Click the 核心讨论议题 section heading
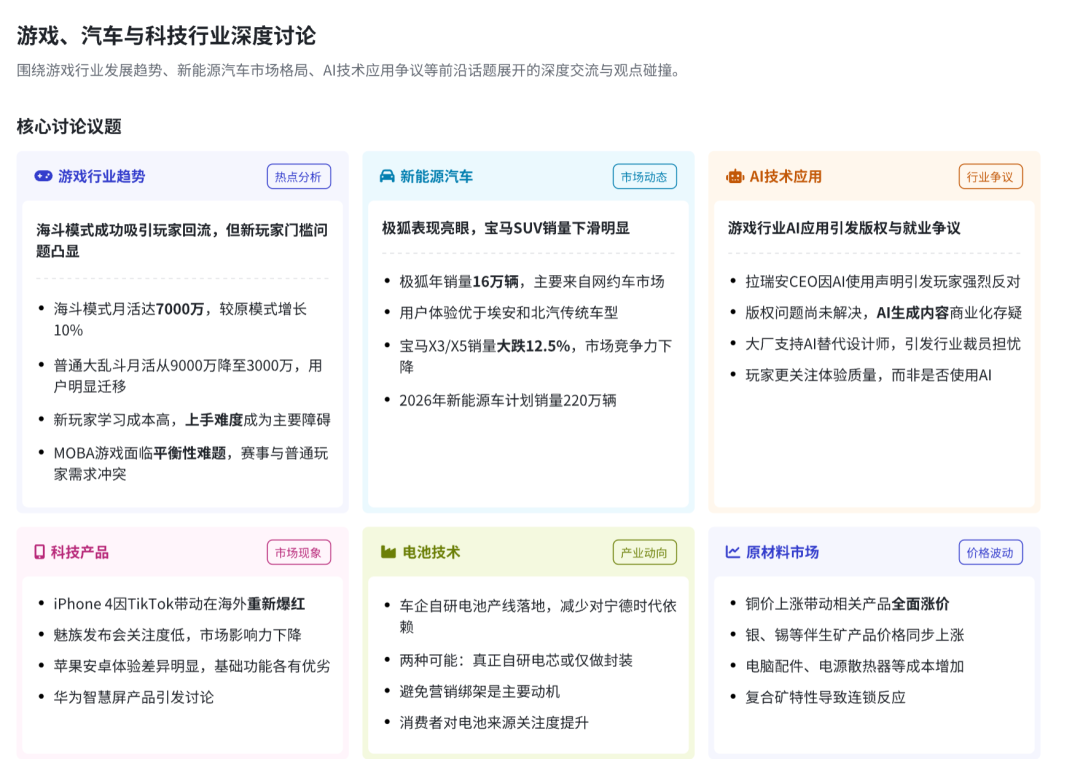The height and width of the screenshot is (759, 1080). [x=69, y=127]
